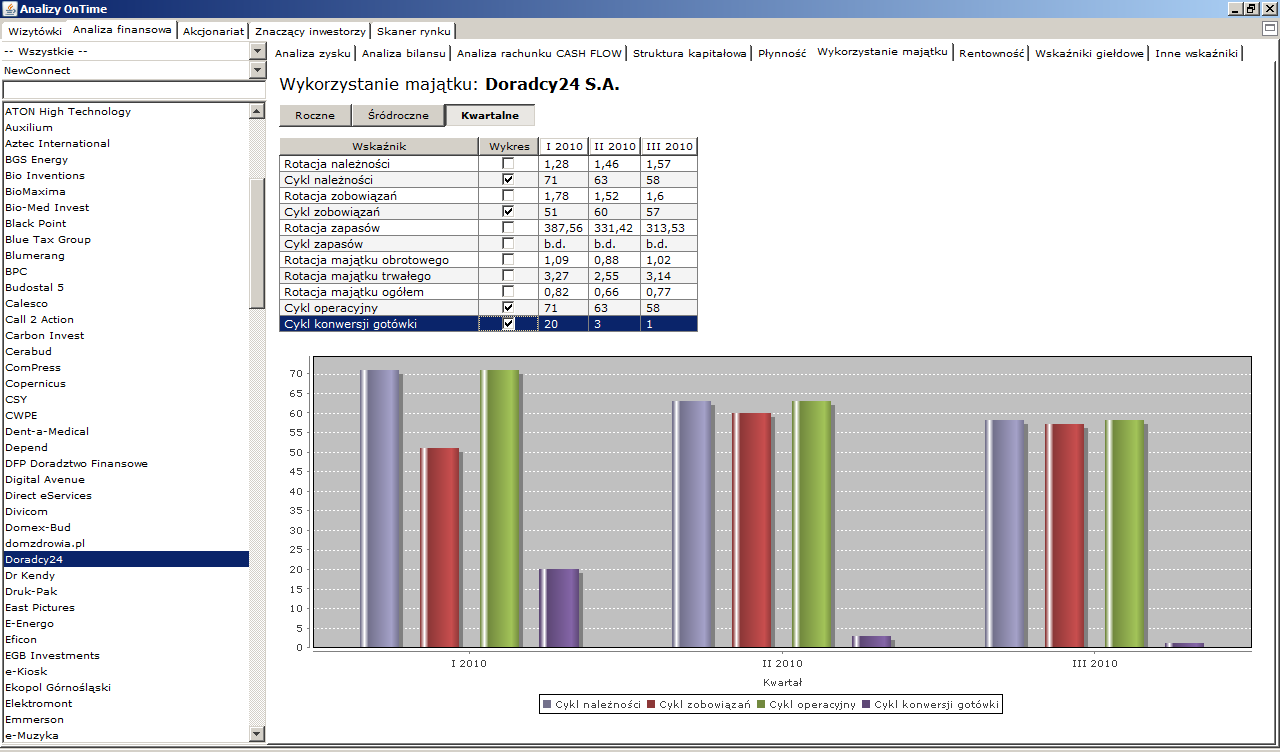The height and width of the screenshot is (752, 1280).
Task: Select Carbon Invest in company list
Action: pyautogui.click(x=124, y=335)
